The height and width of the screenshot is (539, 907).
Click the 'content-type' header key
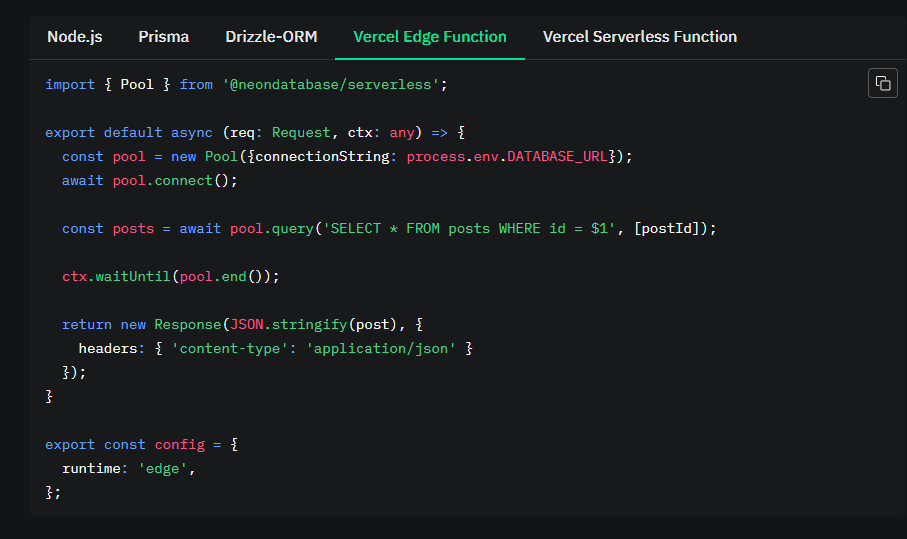point(229,349)
